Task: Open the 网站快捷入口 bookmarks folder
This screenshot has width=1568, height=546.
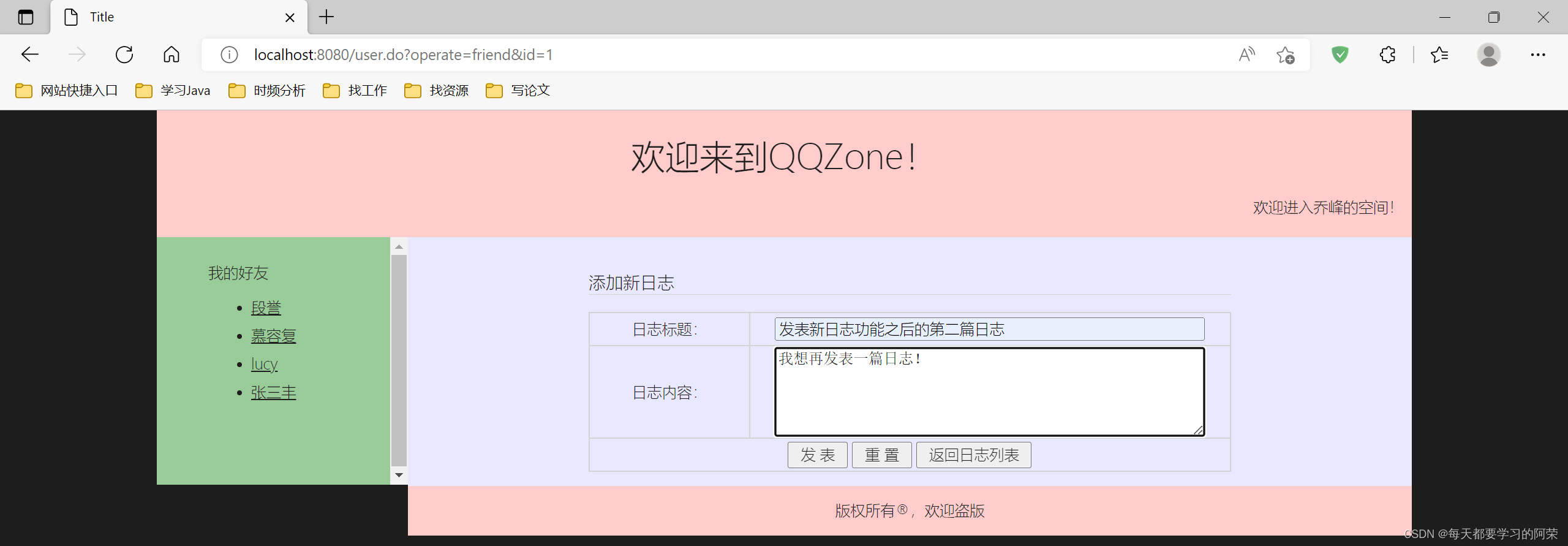Action: coord(67,91)
